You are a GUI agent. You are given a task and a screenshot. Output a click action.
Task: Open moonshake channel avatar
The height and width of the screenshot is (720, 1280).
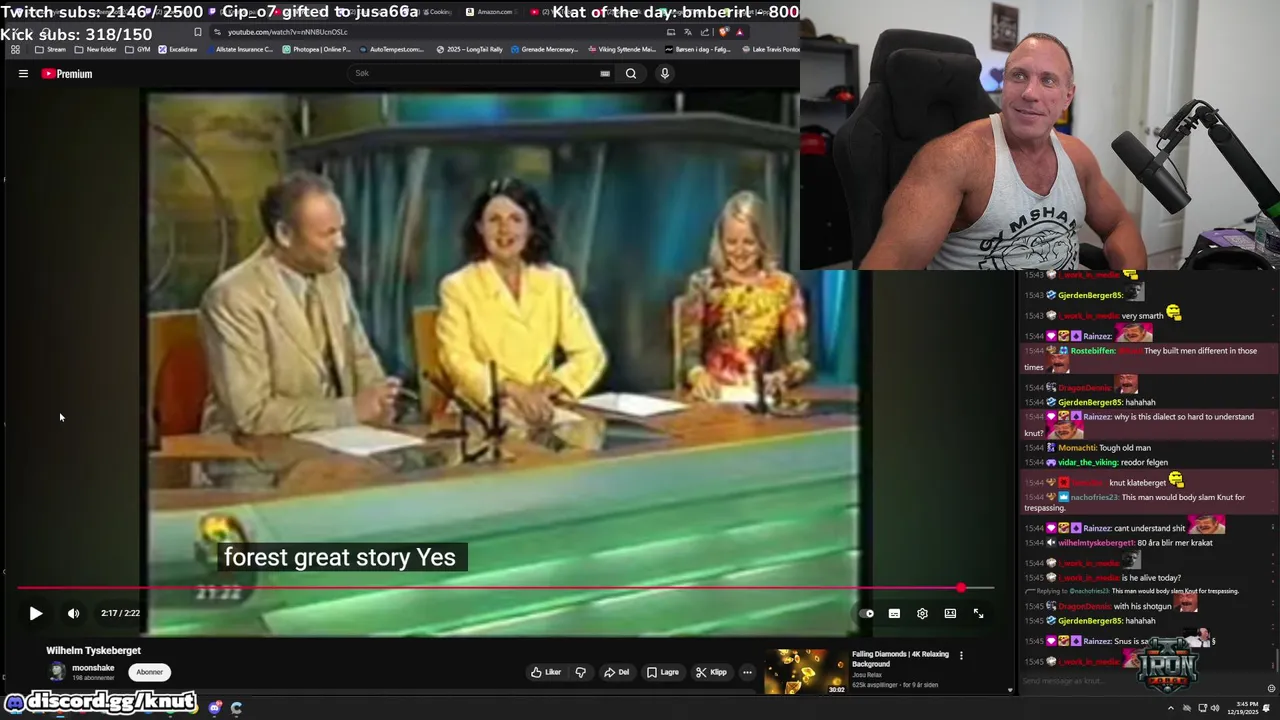tap(57, 671)
